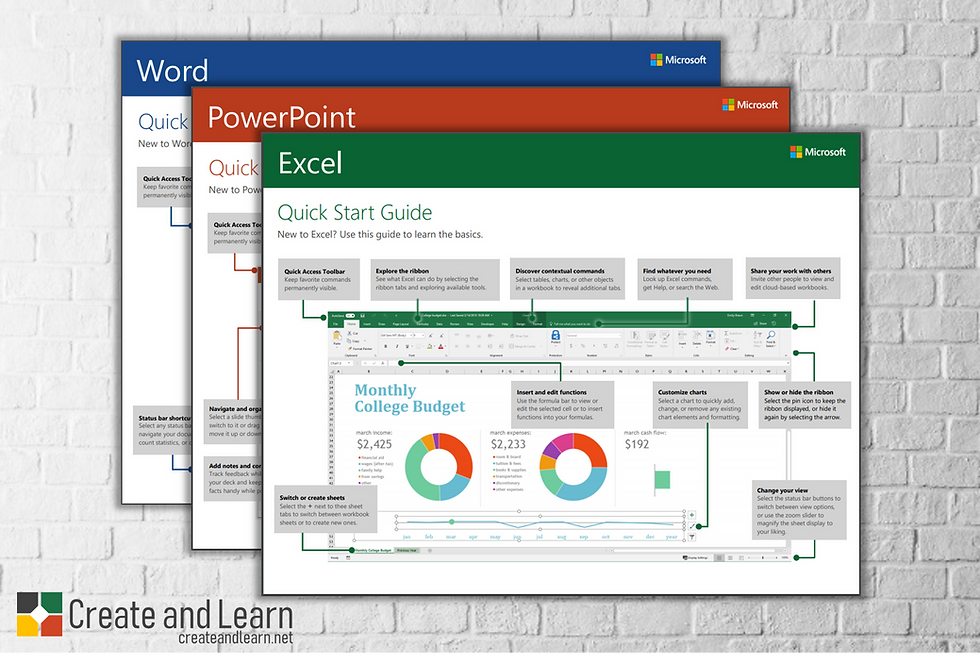
Task: Click the Save icon in Quick Access Toolbar
Action: (362, 316)
